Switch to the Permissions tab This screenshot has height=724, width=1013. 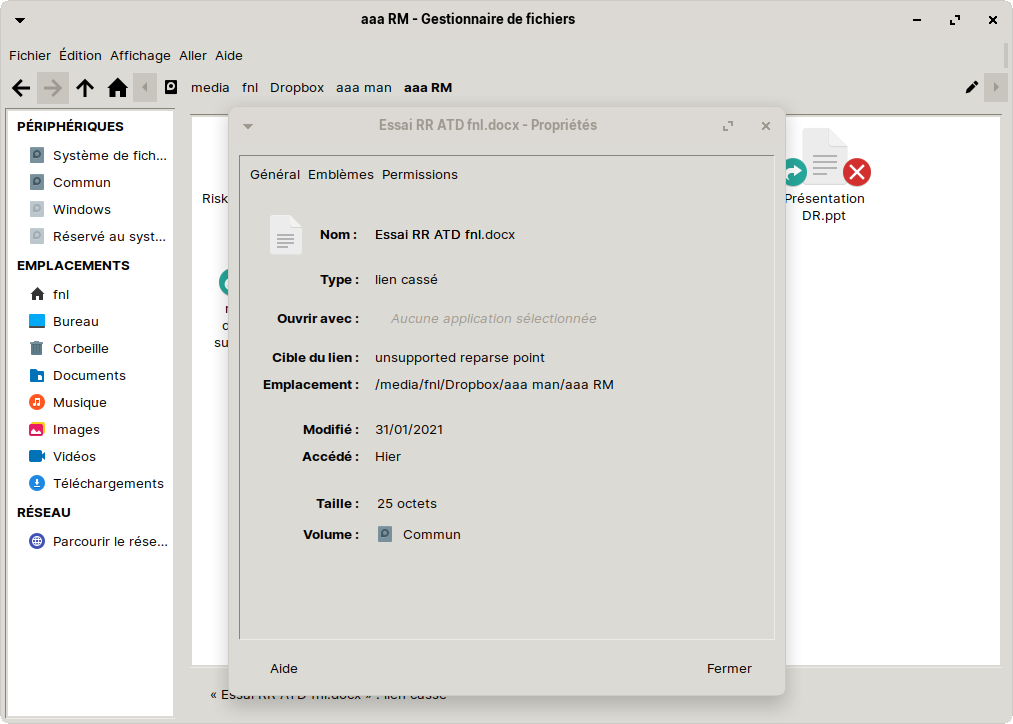coord(419,174)
